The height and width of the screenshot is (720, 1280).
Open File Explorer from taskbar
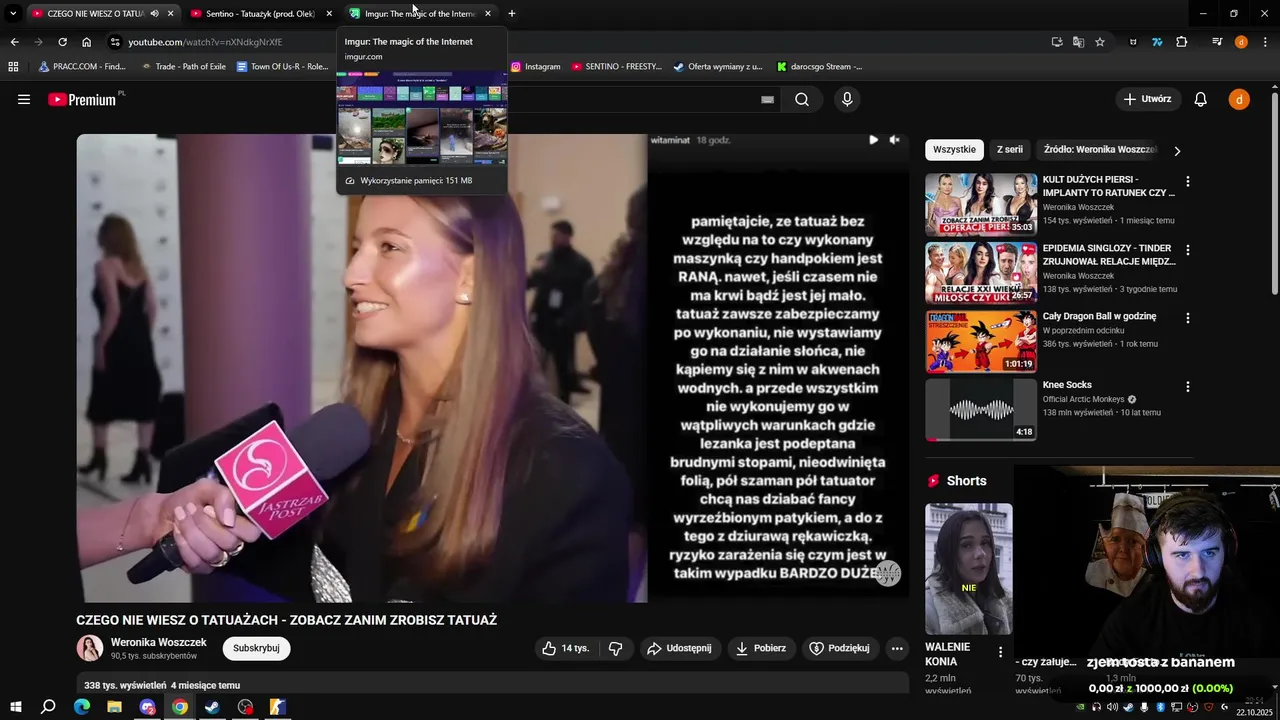[114, 707]
